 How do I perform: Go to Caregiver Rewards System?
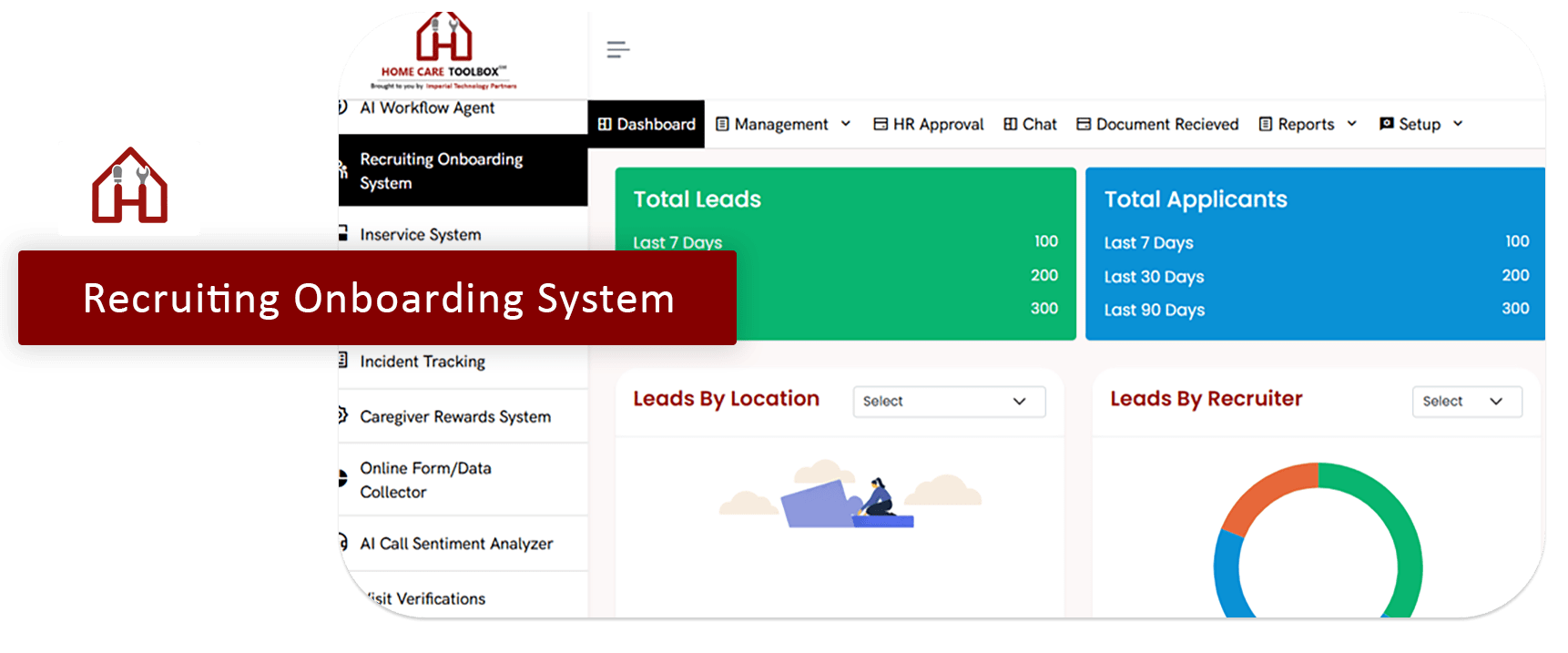click(455, 417)
